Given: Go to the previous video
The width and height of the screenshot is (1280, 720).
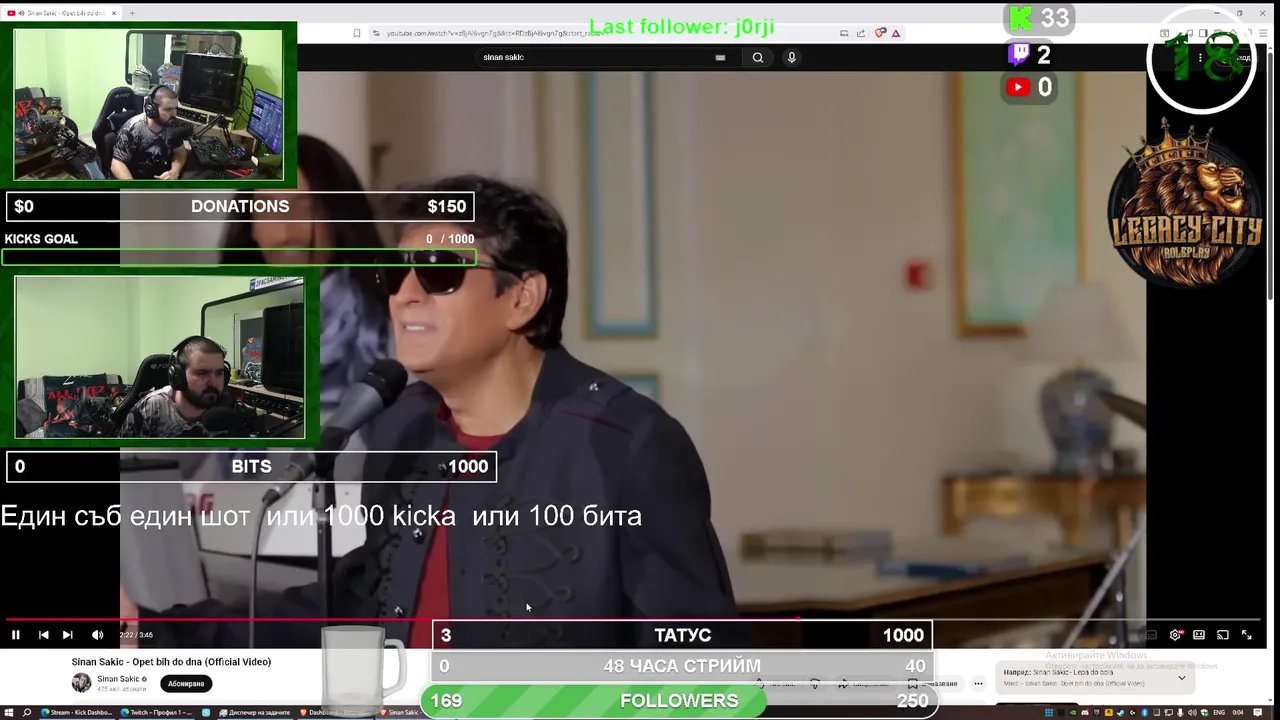Looking at the screenshot, I should tap(43, 635).
